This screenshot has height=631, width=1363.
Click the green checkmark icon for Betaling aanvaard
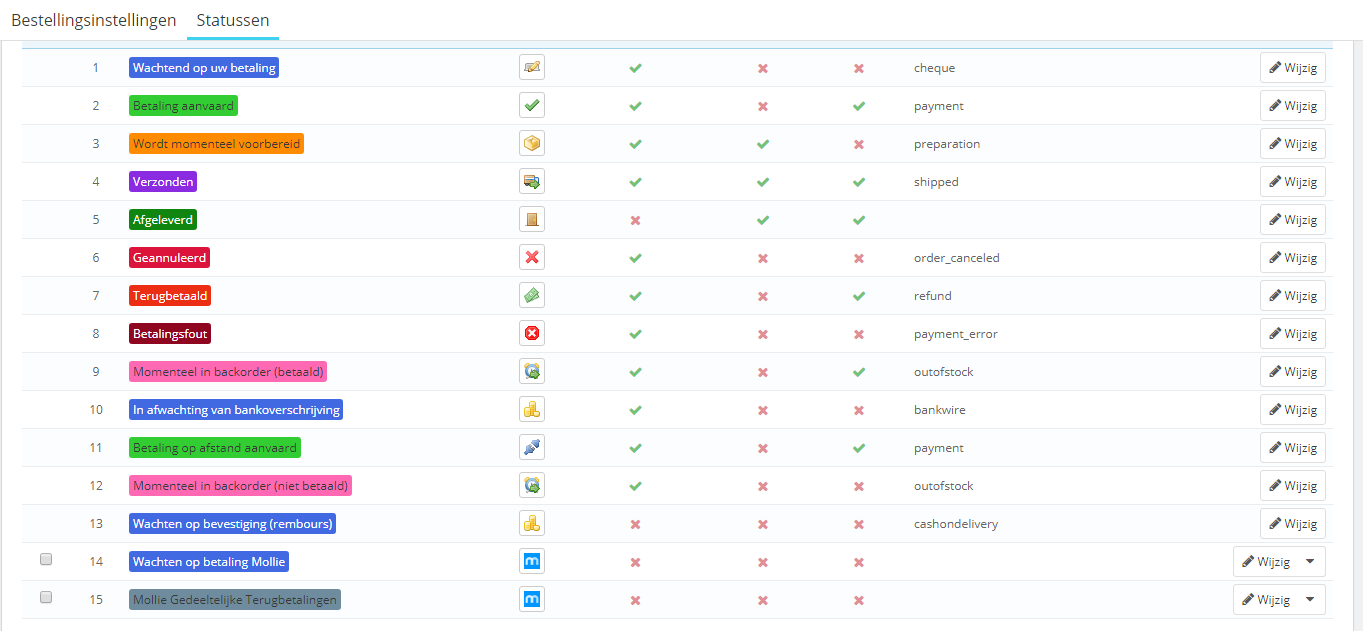tap(532, 106)
